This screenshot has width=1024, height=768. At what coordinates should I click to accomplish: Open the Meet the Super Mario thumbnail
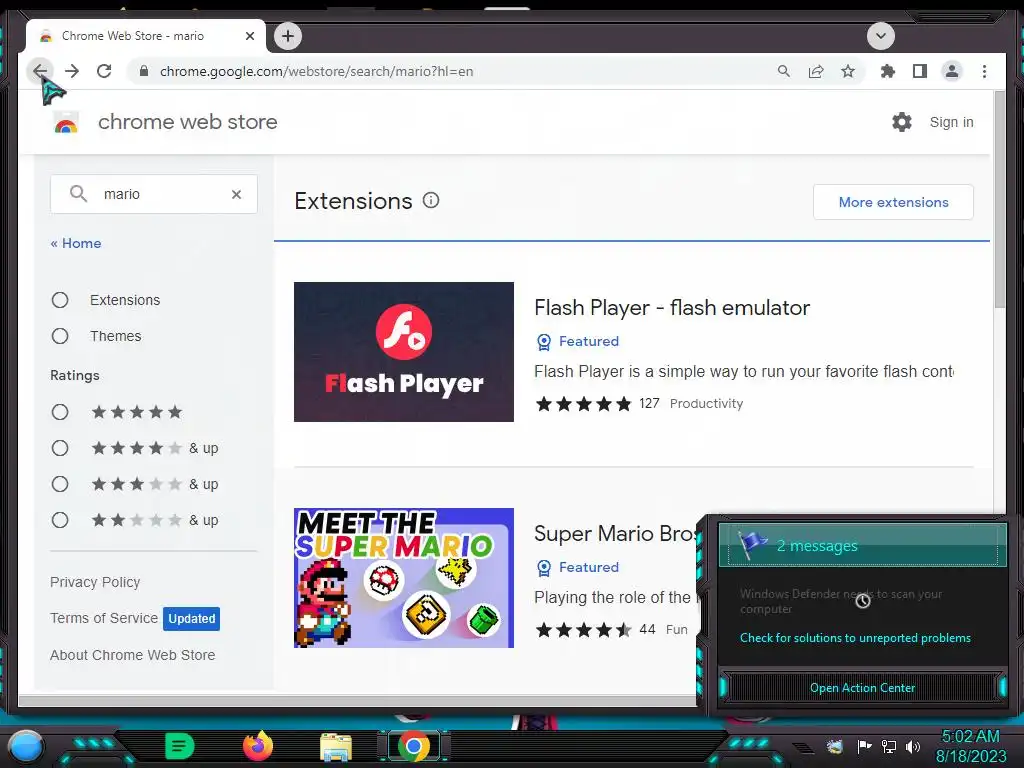(404, 578)
